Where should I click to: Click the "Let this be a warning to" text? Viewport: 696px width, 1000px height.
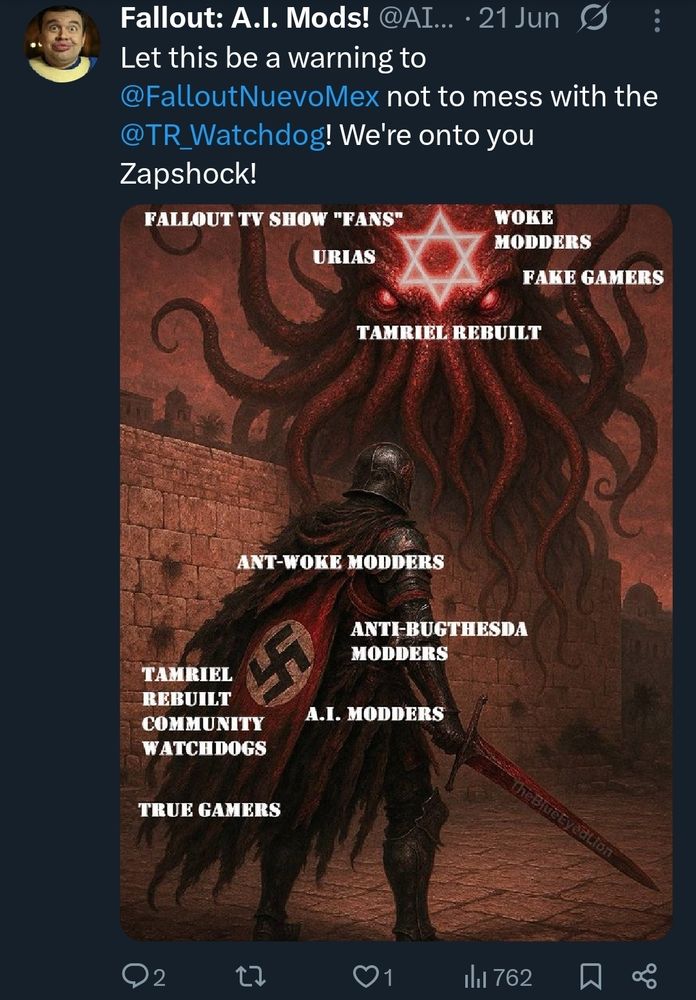pyautogui.click(x=273, y=58)
